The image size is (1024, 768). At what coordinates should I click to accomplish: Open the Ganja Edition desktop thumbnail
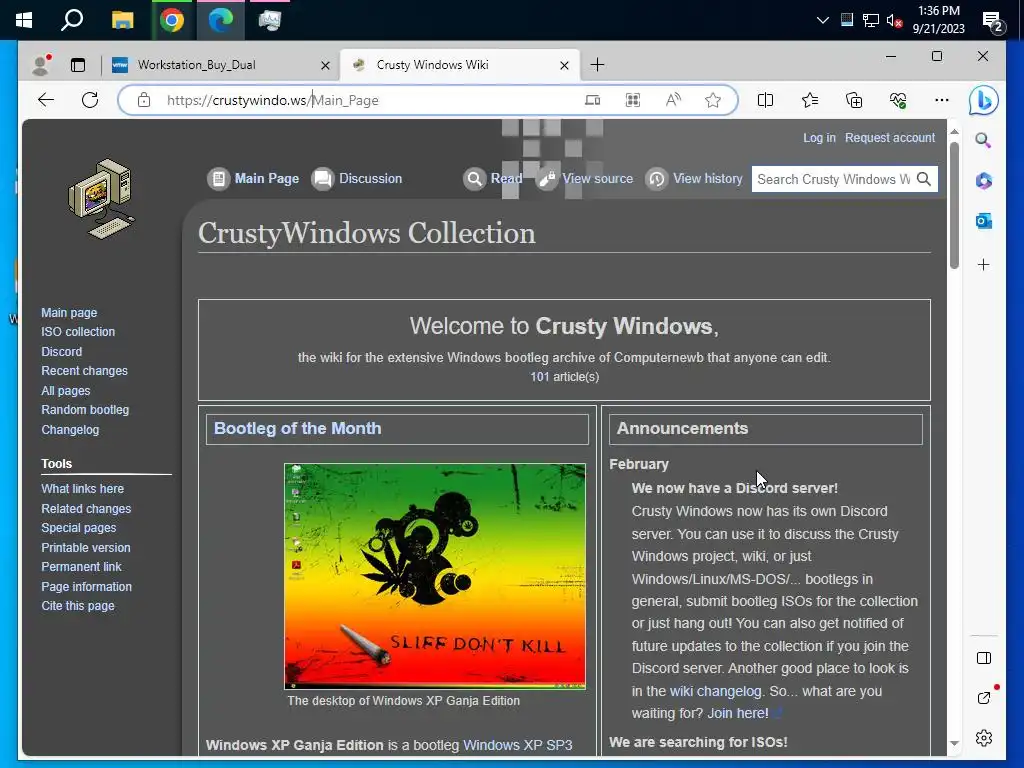click(x=434, y=576)
